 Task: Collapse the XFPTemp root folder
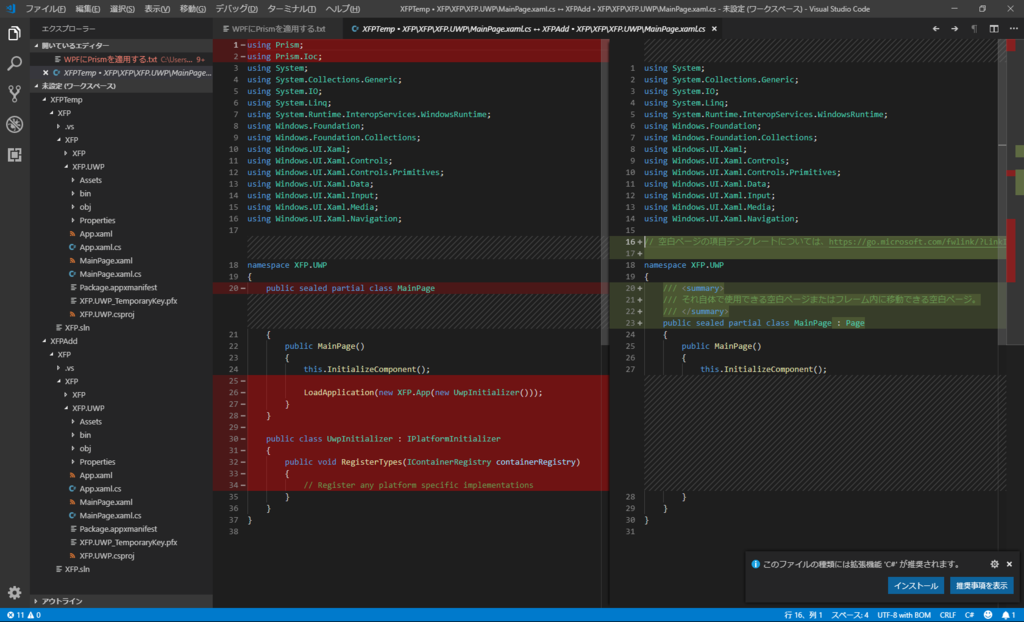click(66, 100)
